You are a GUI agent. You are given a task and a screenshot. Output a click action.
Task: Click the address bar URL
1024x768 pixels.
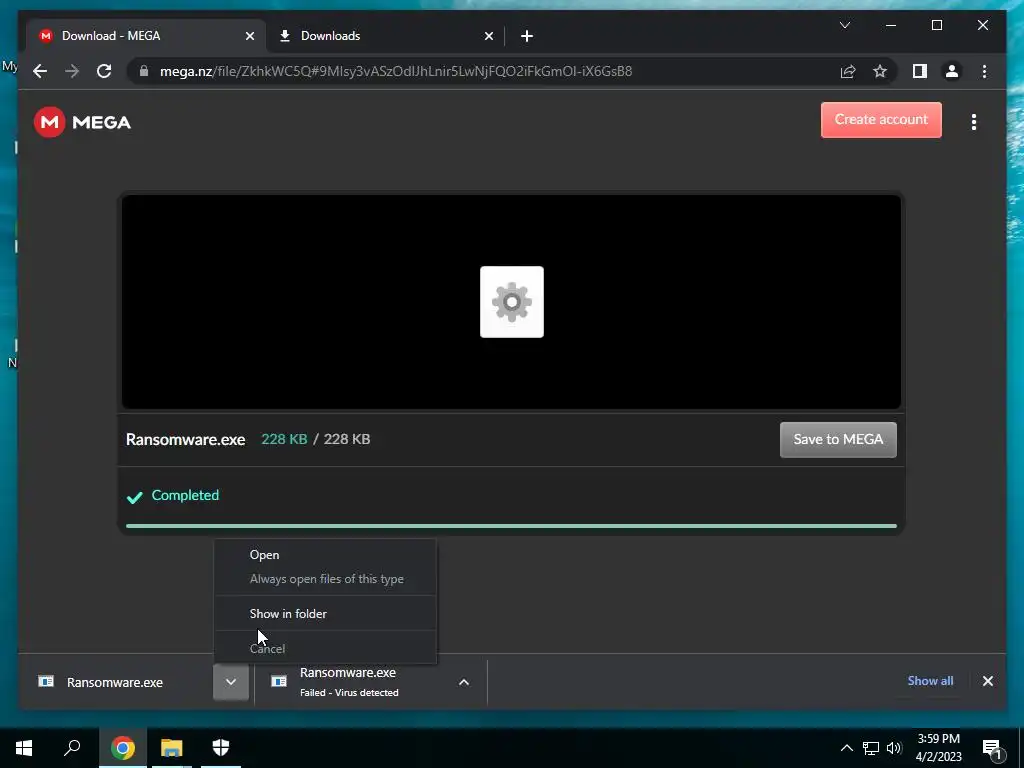tap(396, 71)
